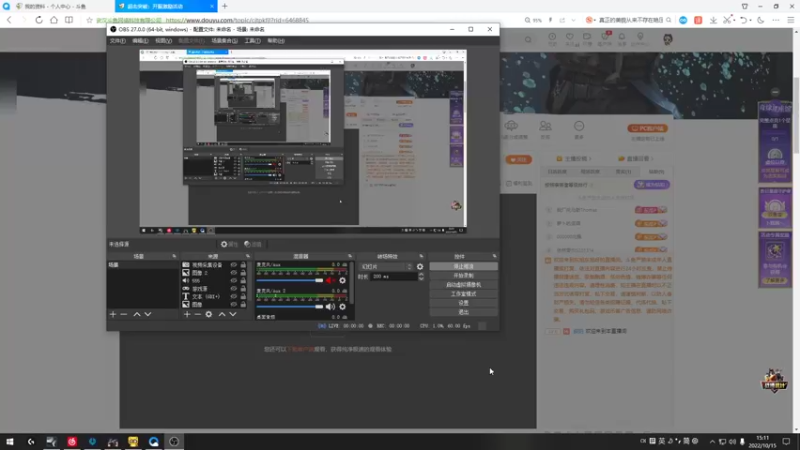This screenshot has width=800, height=450.
Task: Open the 帮助 menu in OBS
Action: 276,41
